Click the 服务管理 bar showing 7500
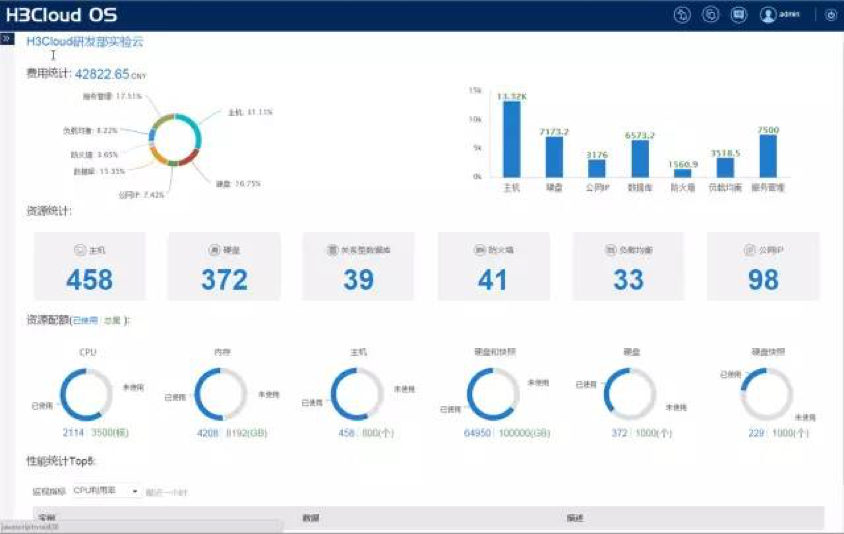The height and width of the screenshot is (534, 844). tap(767, 155)
